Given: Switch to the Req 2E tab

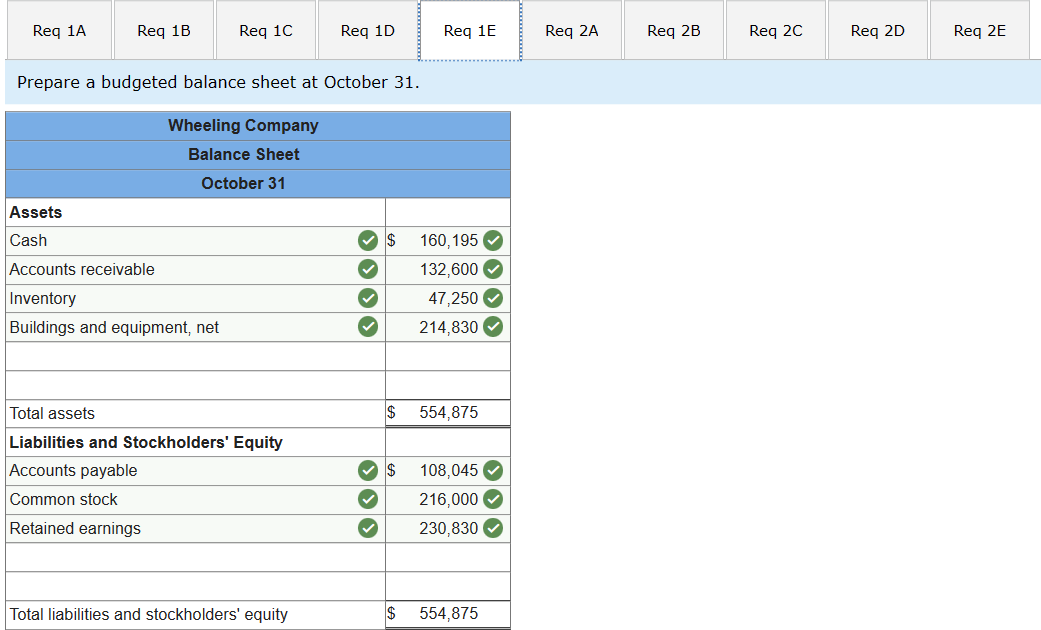Looking at the screenshot, I should pyautogui.click(x=979, y=30).
